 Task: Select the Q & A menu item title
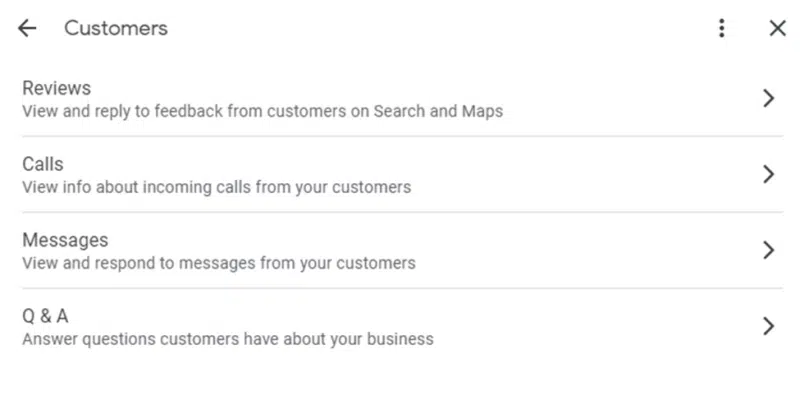[x=45, y=316]
